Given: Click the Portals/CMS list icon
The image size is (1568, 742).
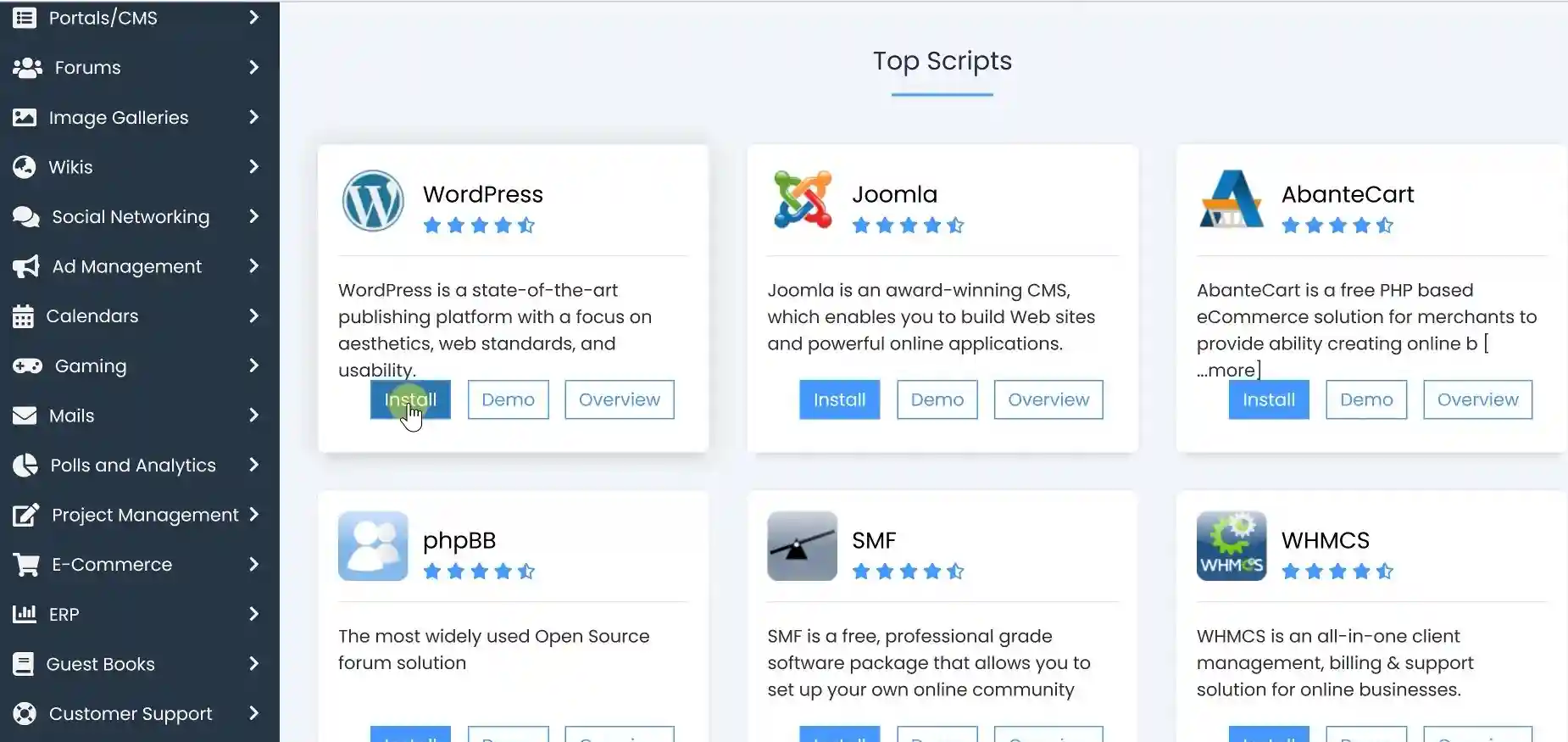Looking at the screenshot, I should (25, 18).
